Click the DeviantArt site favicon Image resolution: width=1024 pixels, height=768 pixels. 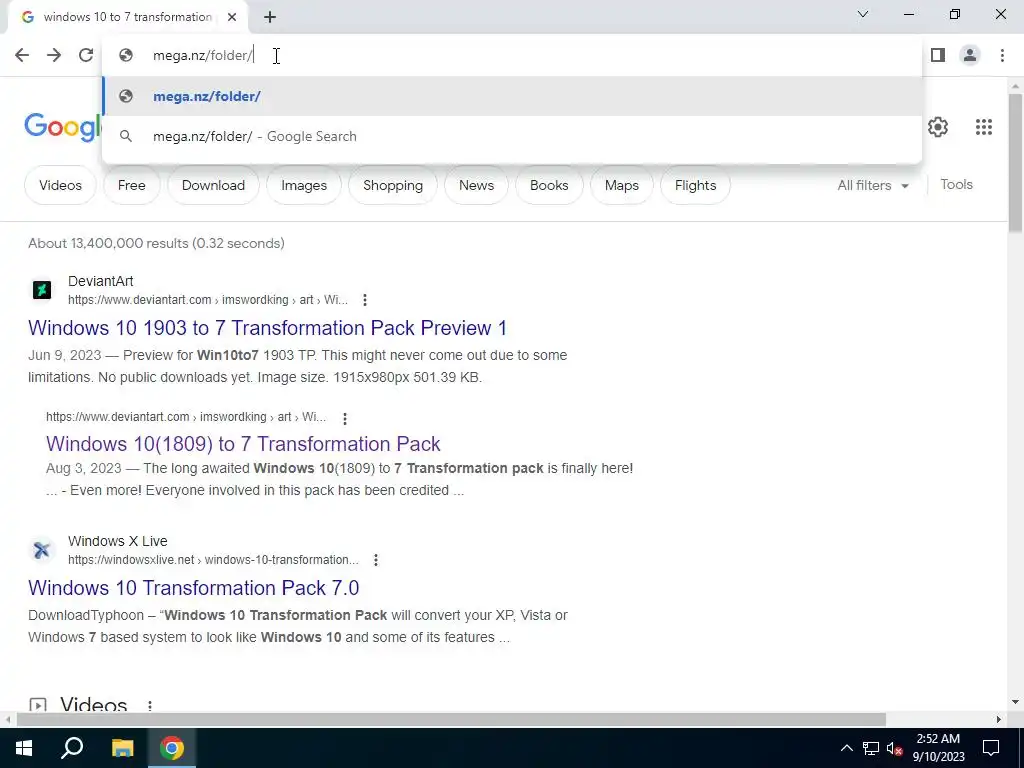tap(42, 289)
